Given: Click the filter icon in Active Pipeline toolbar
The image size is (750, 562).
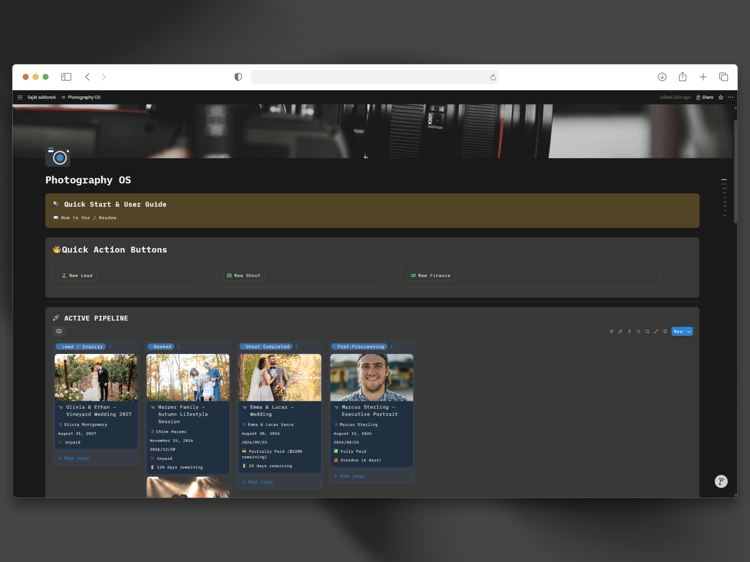Looking at the screenshot, I should pos(611,331).
